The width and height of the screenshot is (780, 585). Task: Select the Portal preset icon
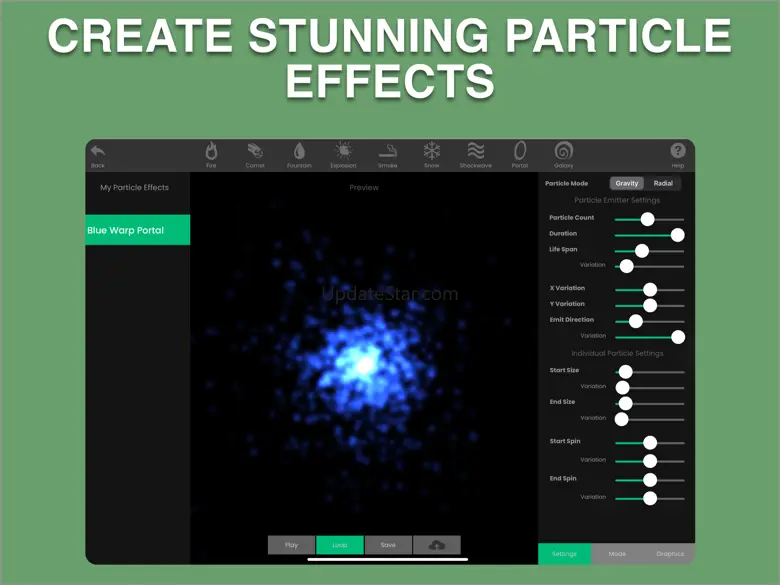coord(520,151)
